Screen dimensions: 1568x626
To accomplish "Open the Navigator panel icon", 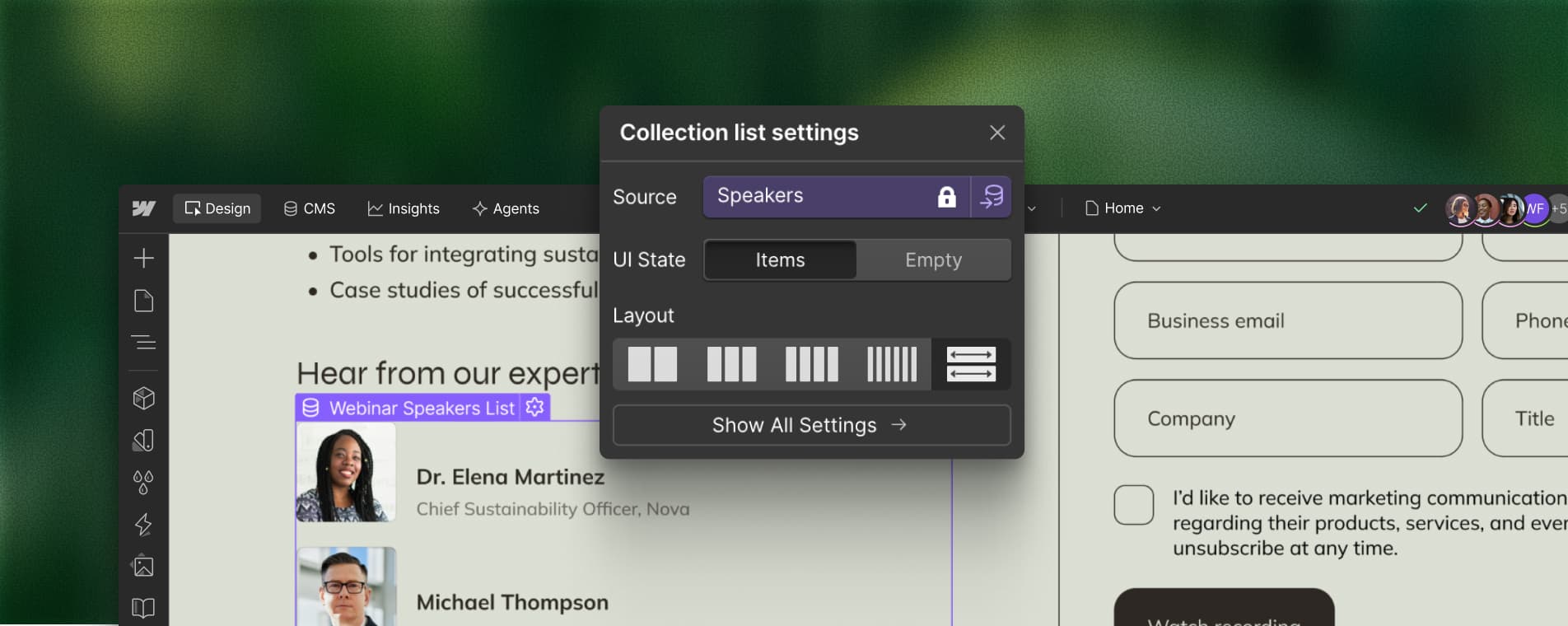I will (x=144, y=342).
